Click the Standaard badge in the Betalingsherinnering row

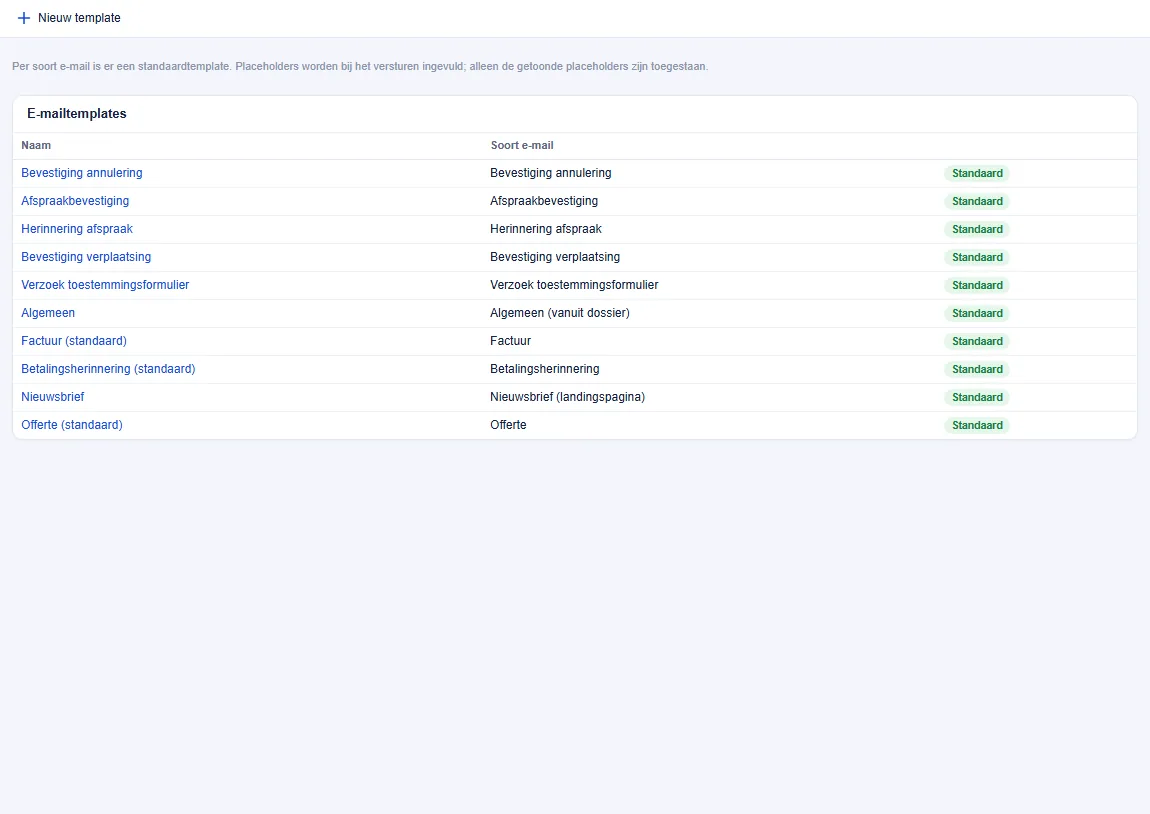977,369
